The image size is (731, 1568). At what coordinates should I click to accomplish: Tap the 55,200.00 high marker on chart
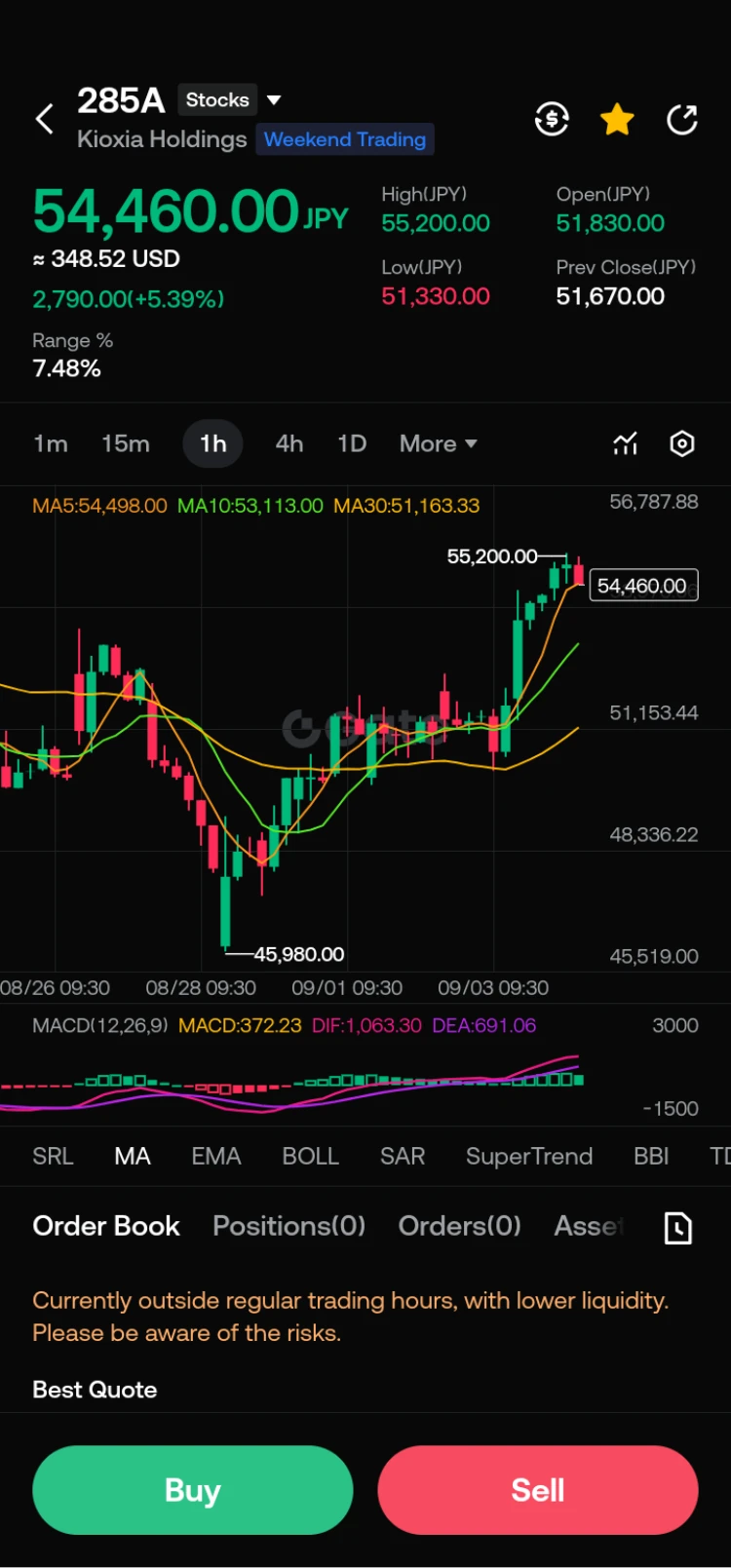(x=492, y=556)
